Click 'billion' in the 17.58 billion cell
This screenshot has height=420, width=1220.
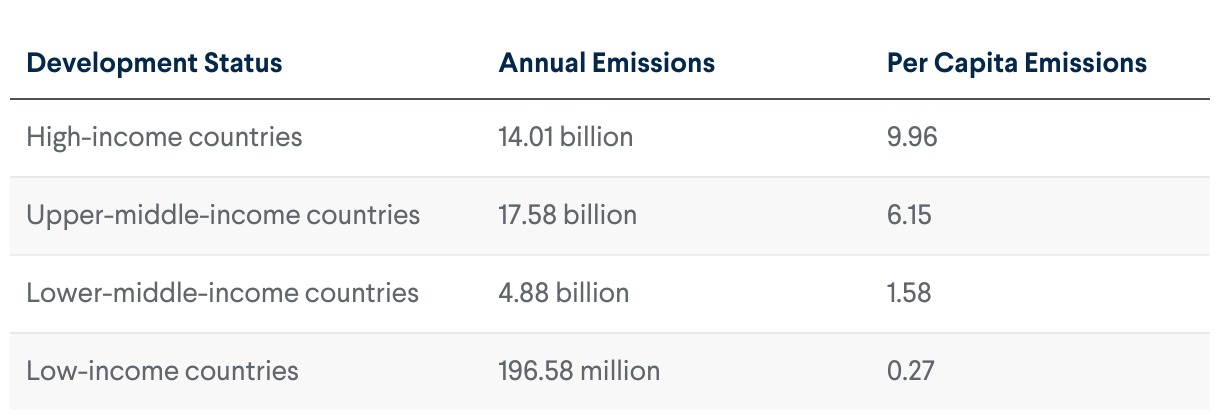pos(600,214)
